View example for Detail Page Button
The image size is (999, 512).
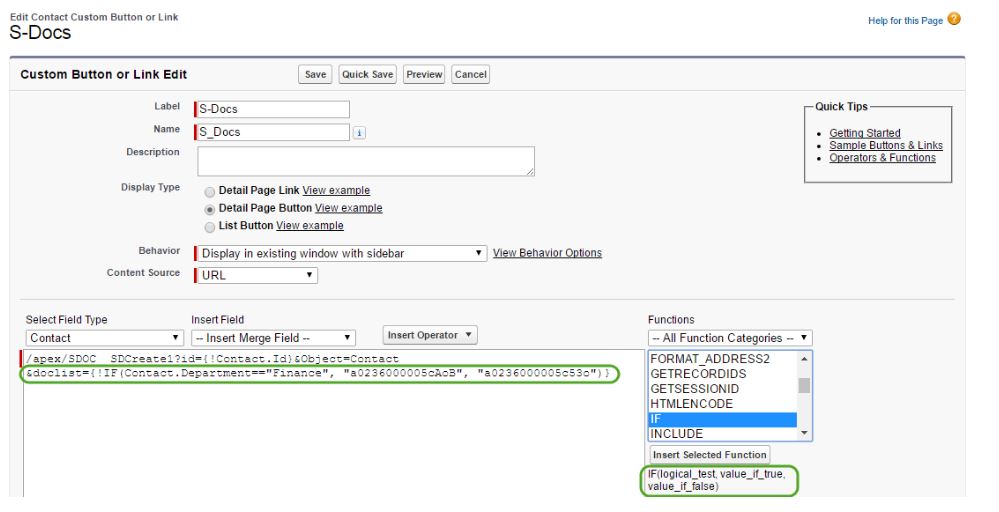coord(349,208)
